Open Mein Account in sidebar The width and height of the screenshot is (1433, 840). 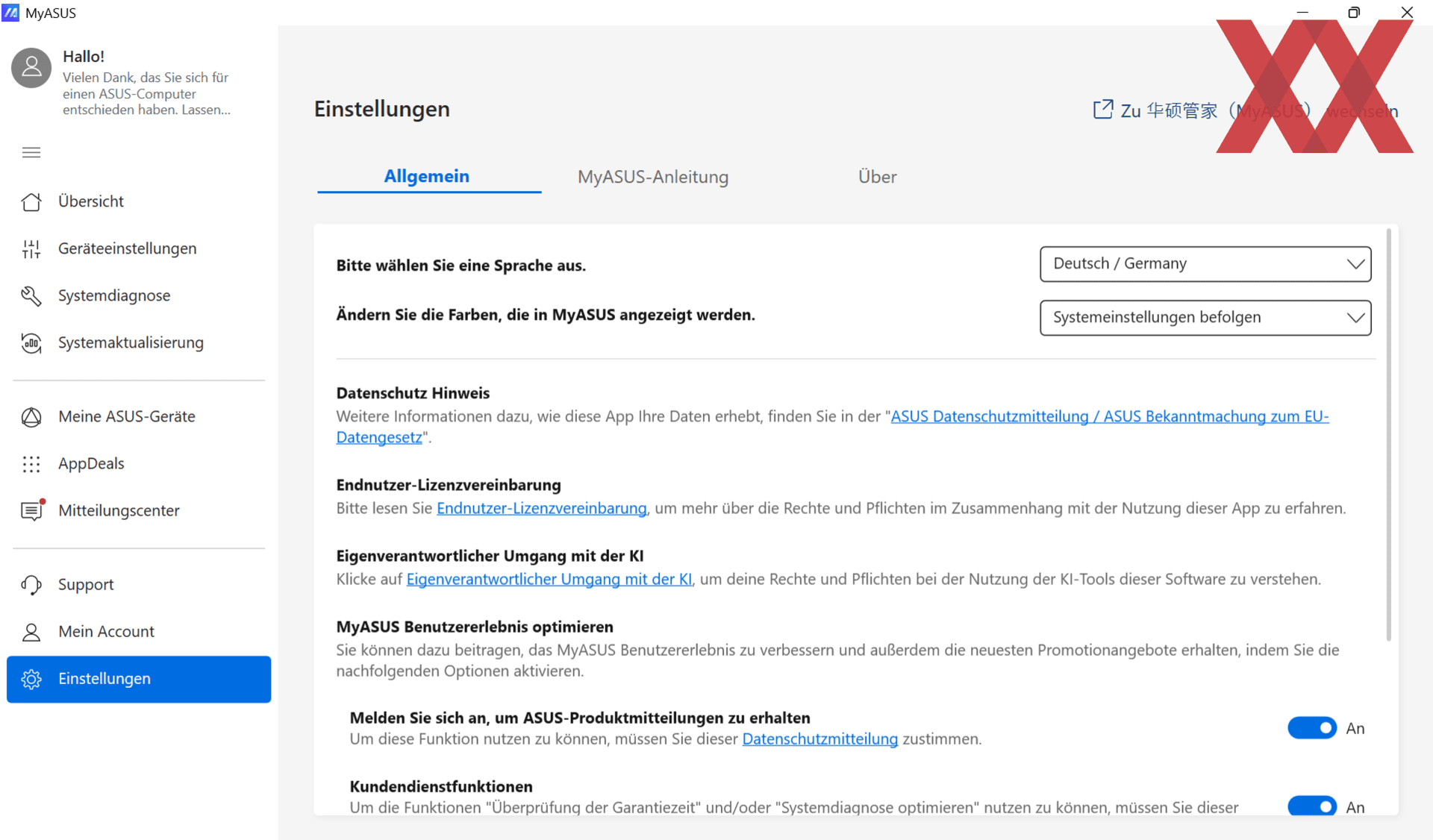(x=106, y=632)
